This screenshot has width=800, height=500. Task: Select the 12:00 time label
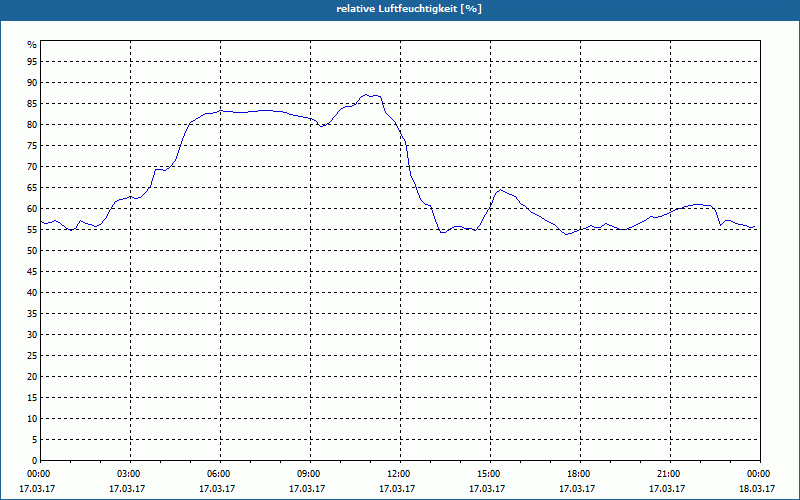click(401, 474)
